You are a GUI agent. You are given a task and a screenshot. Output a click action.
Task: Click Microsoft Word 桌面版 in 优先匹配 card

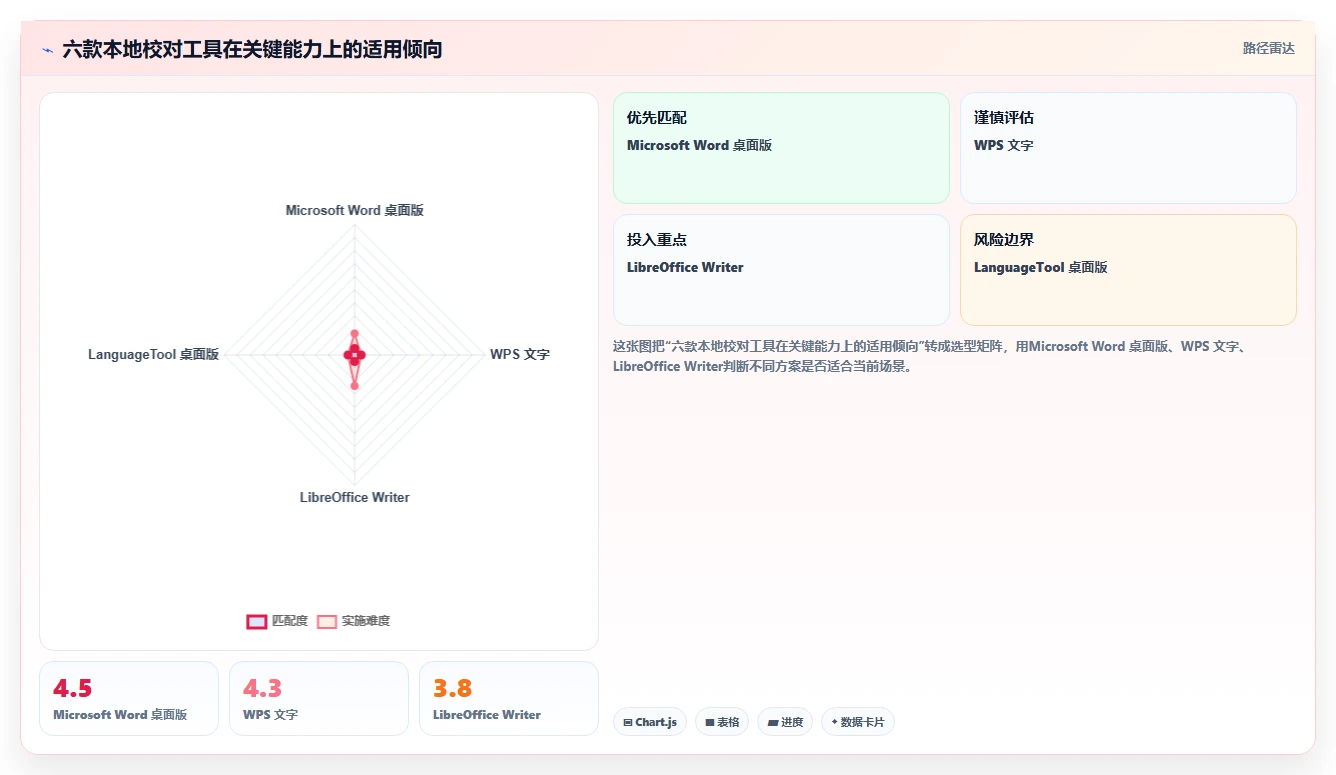700,145
